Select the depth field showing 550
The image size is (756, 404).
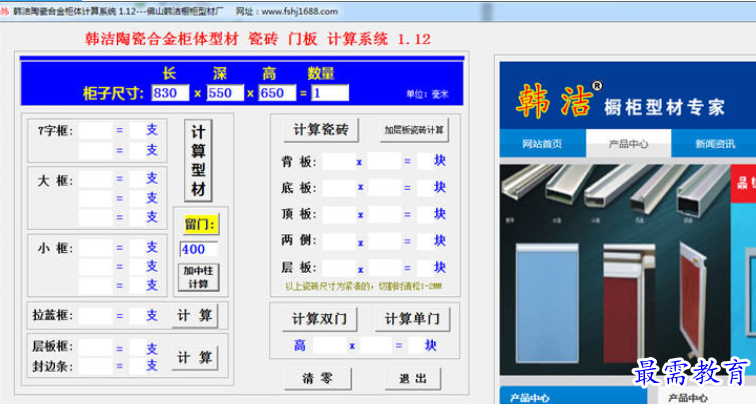[x=225, y=93]
